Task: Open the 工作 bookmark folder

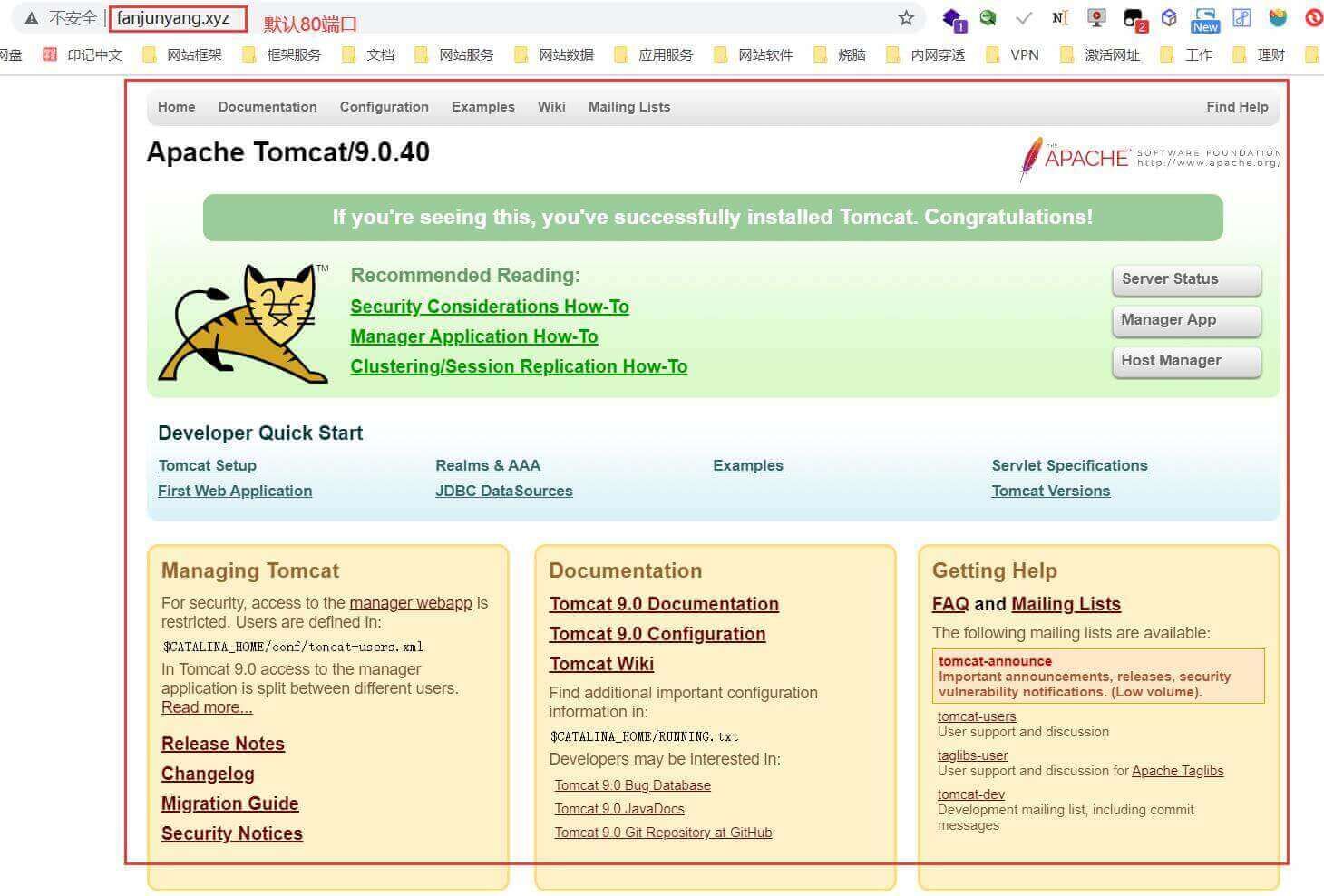Action: pyautogui.click(x=1187, y=54)
